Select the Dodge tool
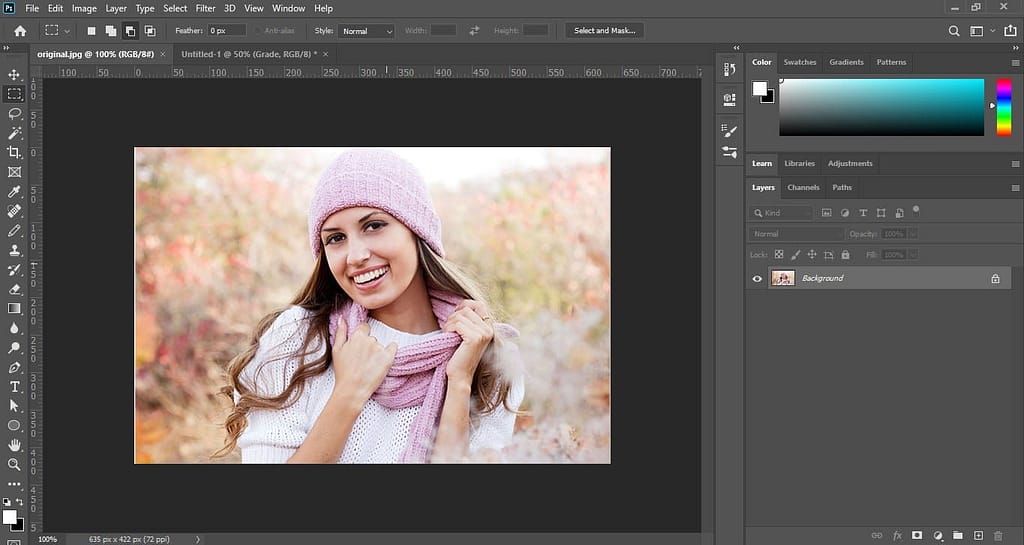The width and height of the screenshot is (1024, 545). point(14,347)
